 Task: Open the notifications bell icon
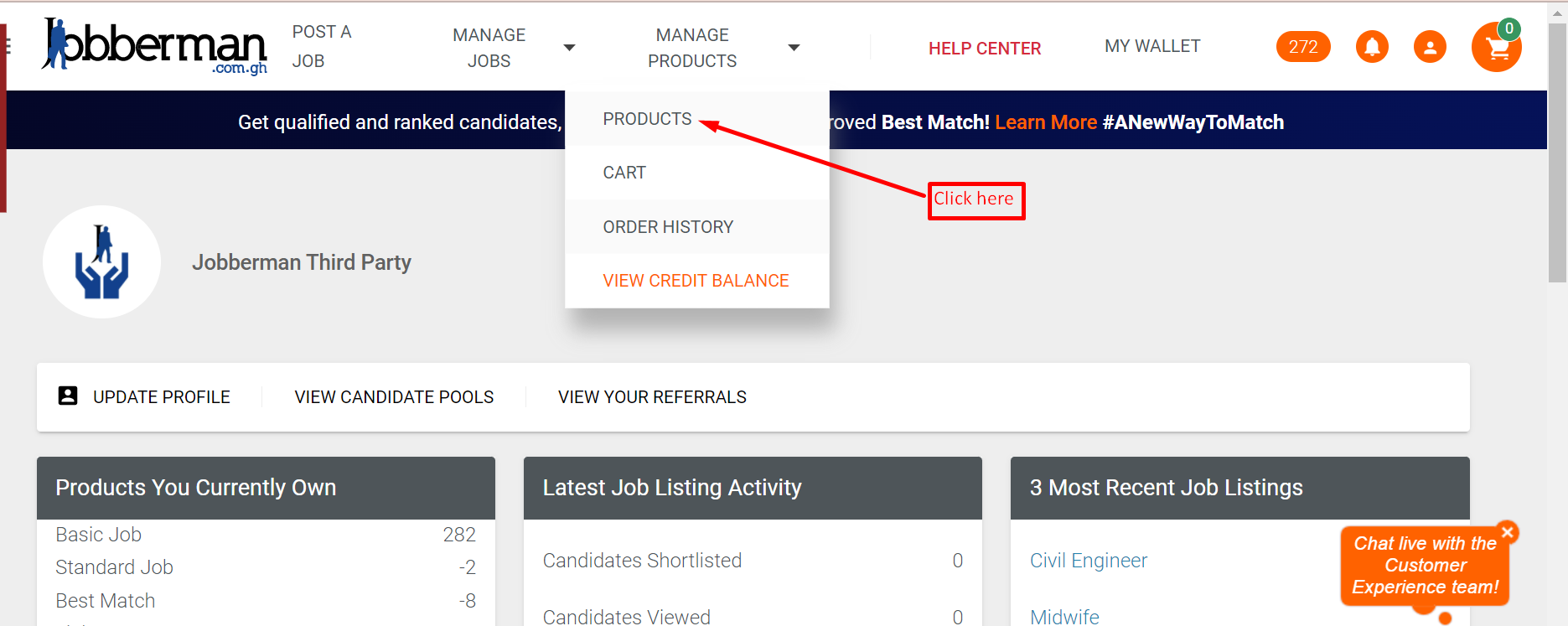pyautogui.click(x=1372, y=47)
